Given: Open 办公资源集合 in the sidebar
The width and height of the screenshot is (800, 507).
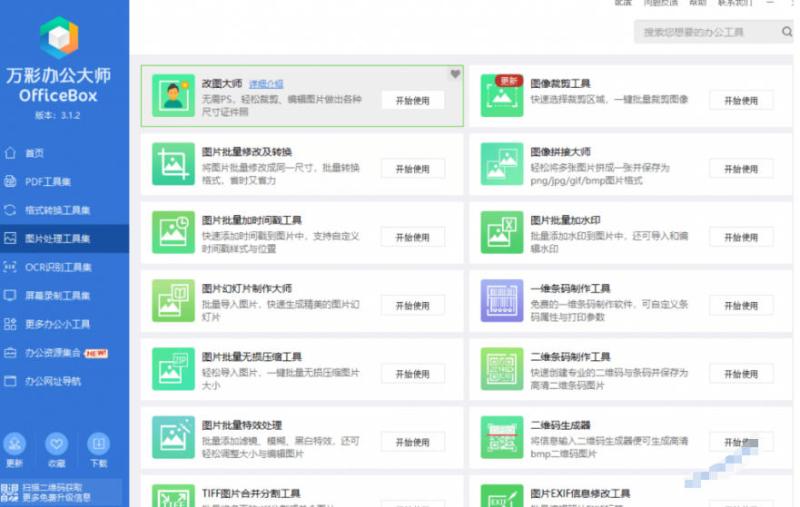Looking at the screenshot, I should tap(64, 352).
